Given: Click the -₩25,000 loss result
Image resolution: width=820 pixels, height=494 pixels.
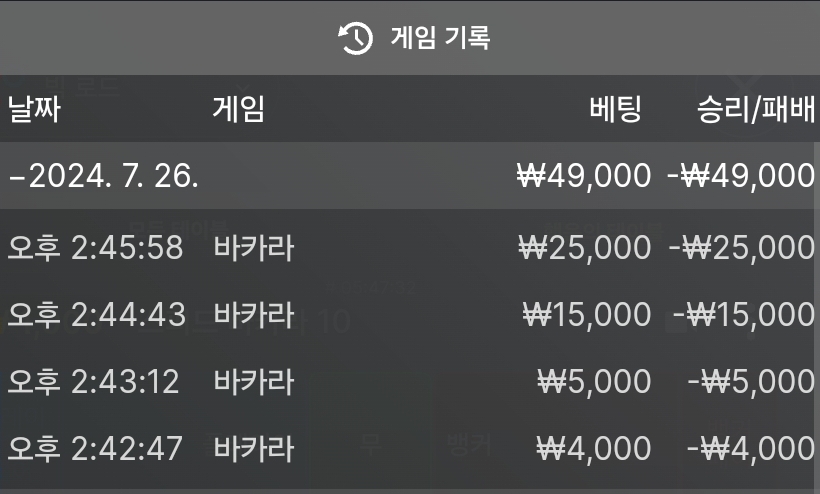Looking at the screenshot, I should tap(742, 248).
